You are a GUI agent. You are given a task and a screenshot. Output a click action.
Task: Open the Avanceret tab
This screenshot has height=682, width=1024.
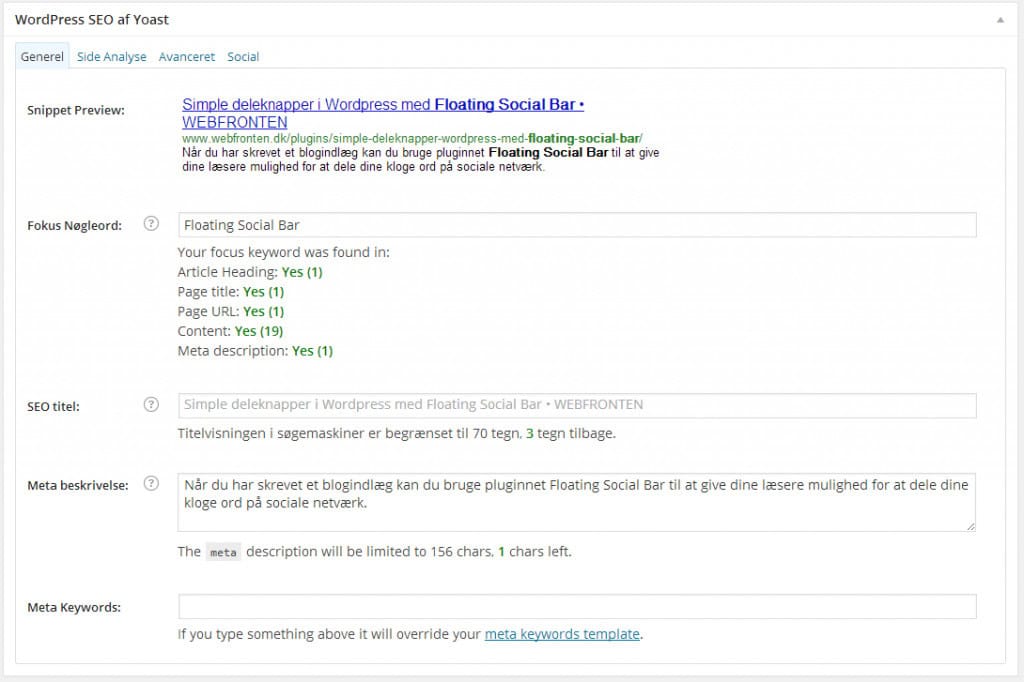click(187, 57)
